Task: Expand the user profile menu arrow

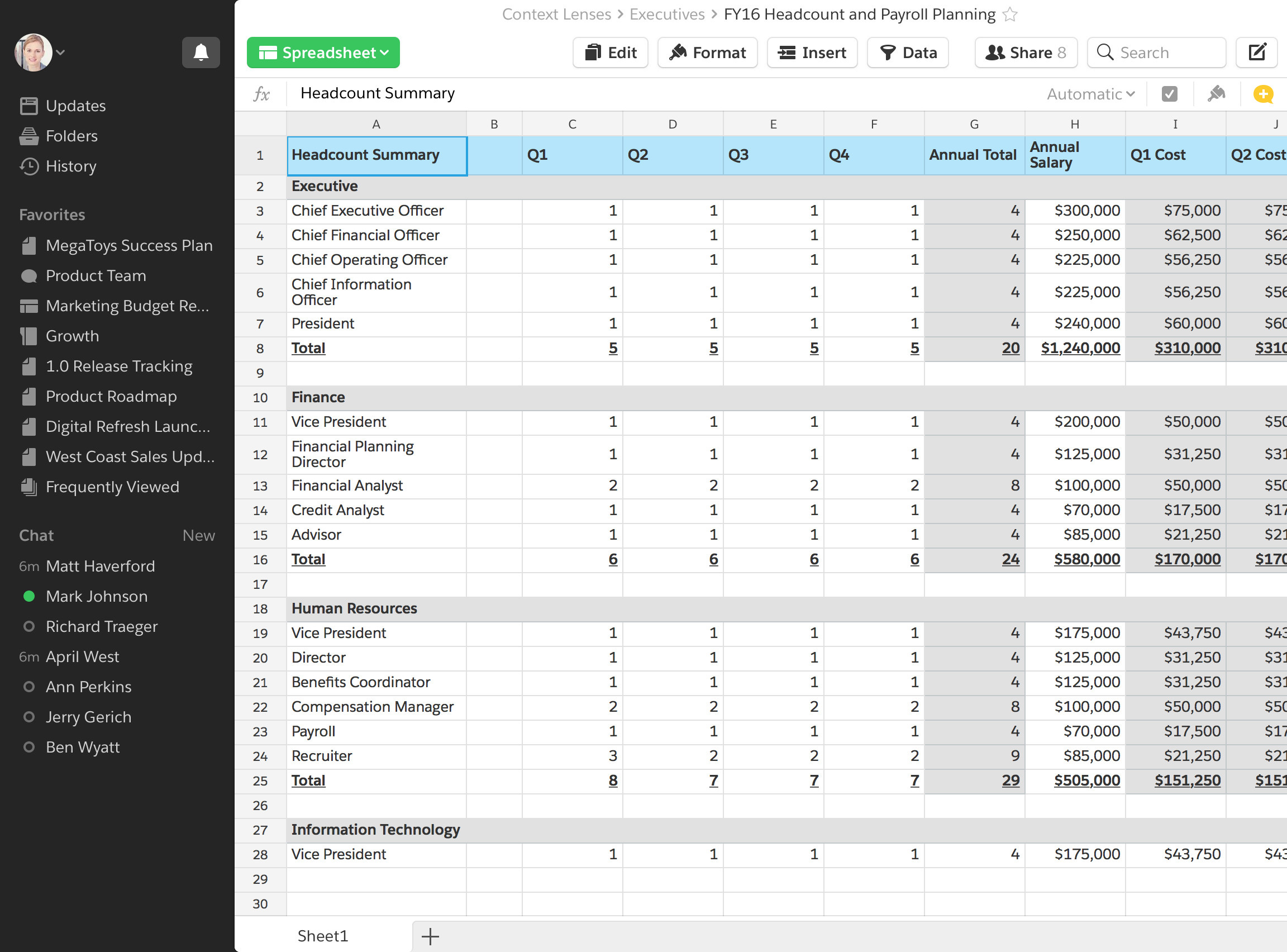Action: click(x=60, y=53)
